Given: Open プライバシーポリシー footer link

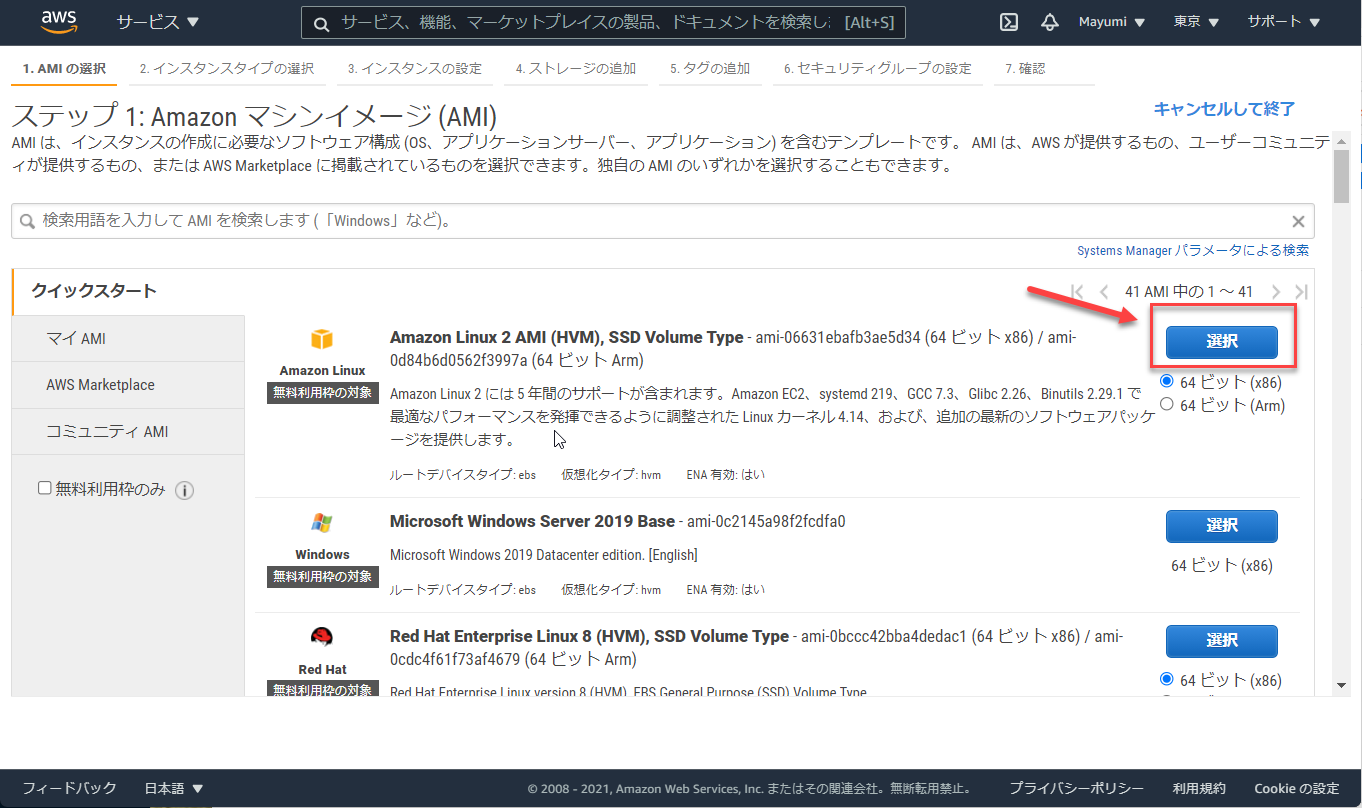Looking at the screenshot, I should tap(1076, 788).
